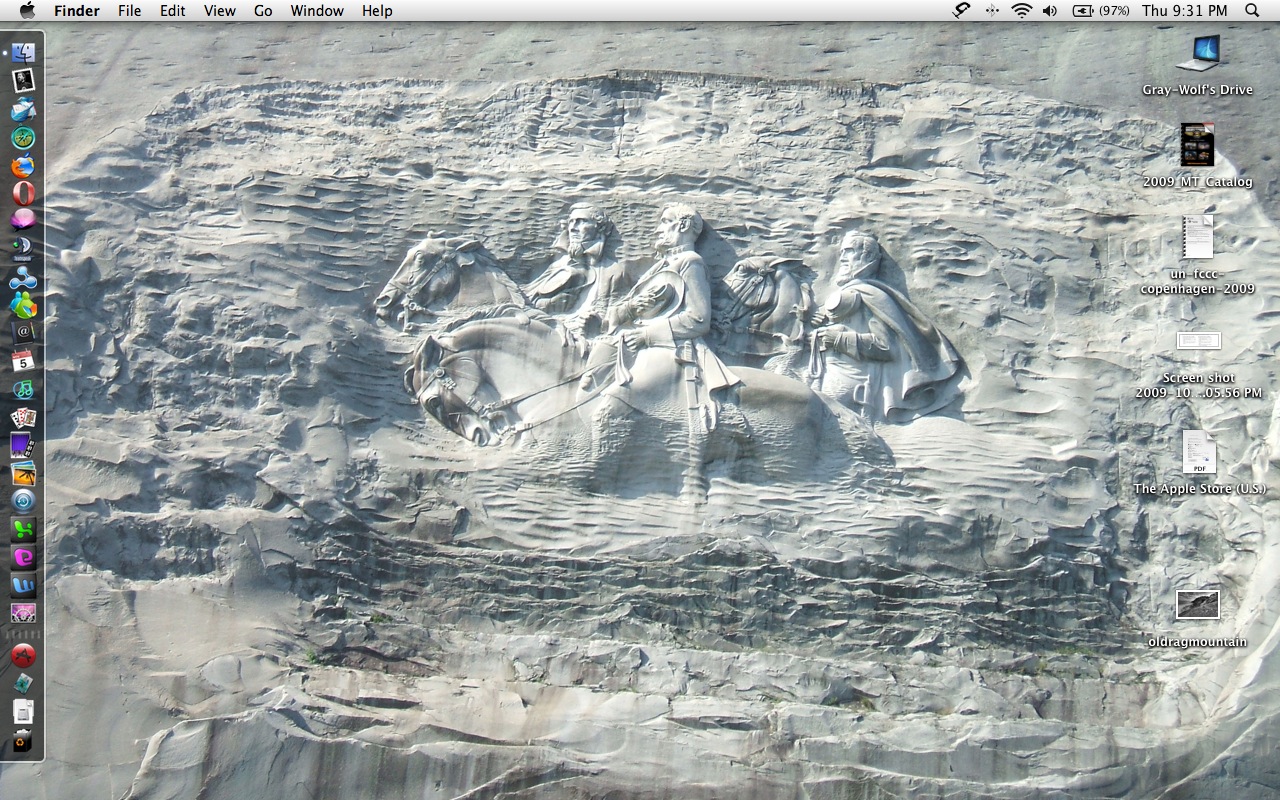1280x800 pixels.
Task: Open the Go menu
Action: coord(263,10)
